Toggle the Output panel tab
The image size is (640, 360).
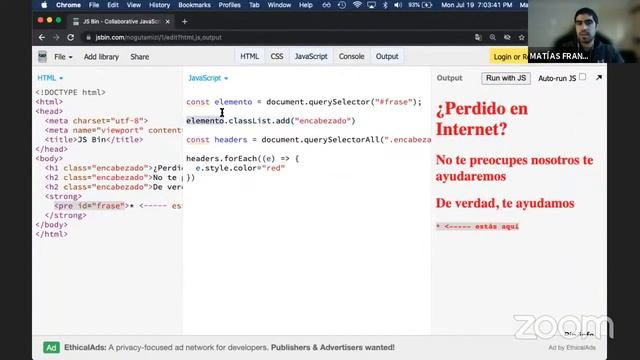387,56
